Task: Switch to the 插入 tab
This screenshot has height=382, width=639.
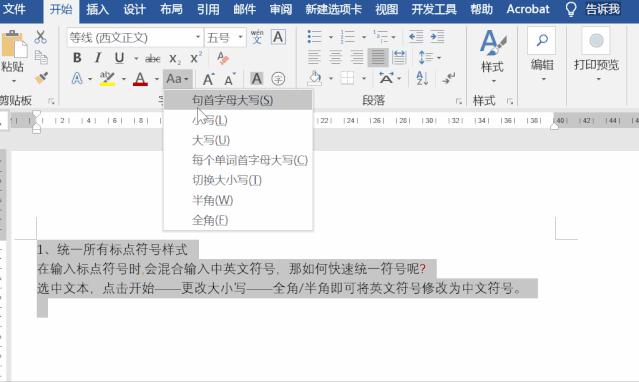Action: [x=97, y=9]
